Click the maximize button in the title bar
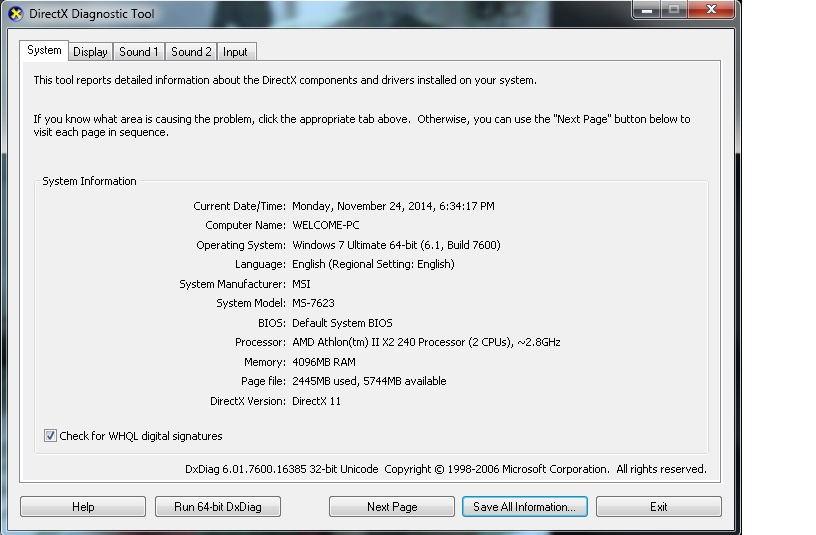The height and width of the screenshot is (535, 816). coord(673,9)
